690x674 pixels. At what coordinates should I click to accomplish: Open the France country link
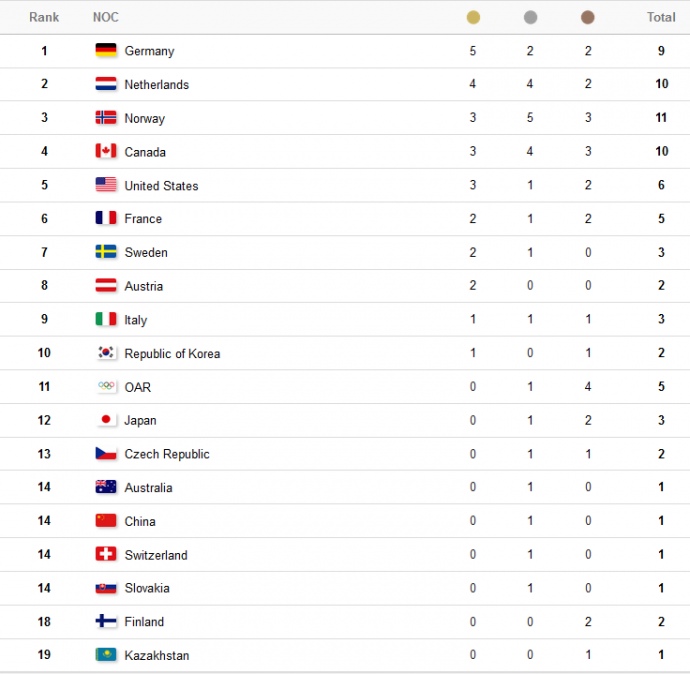coord(143,219)
